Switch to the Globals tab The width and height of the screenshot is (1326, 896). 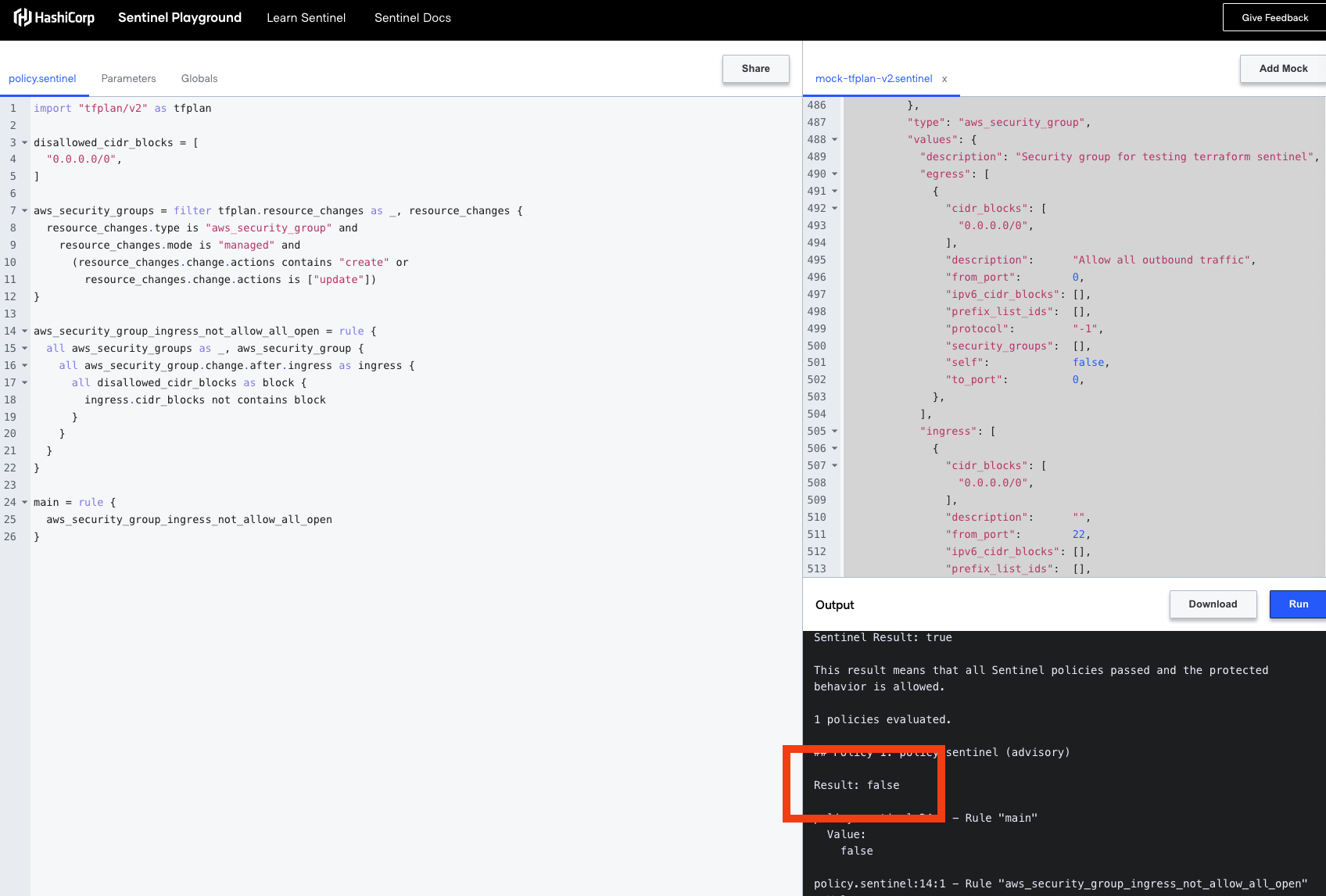click(x=199, y=78)
